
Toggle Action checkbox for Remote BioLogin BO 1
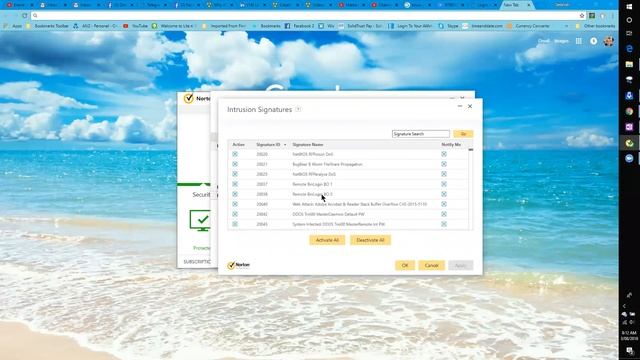235,184
